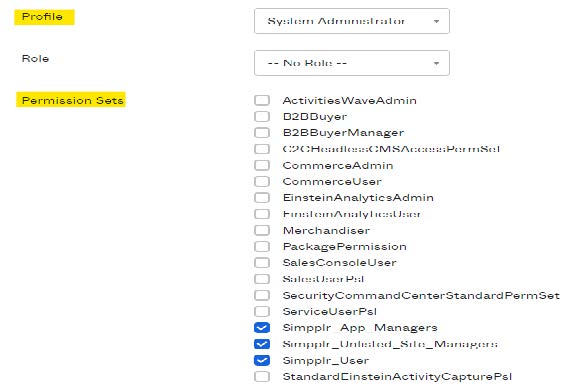
Task: Check the EinsteinAnalyticsUser checkbox
Action: (262, 214)
